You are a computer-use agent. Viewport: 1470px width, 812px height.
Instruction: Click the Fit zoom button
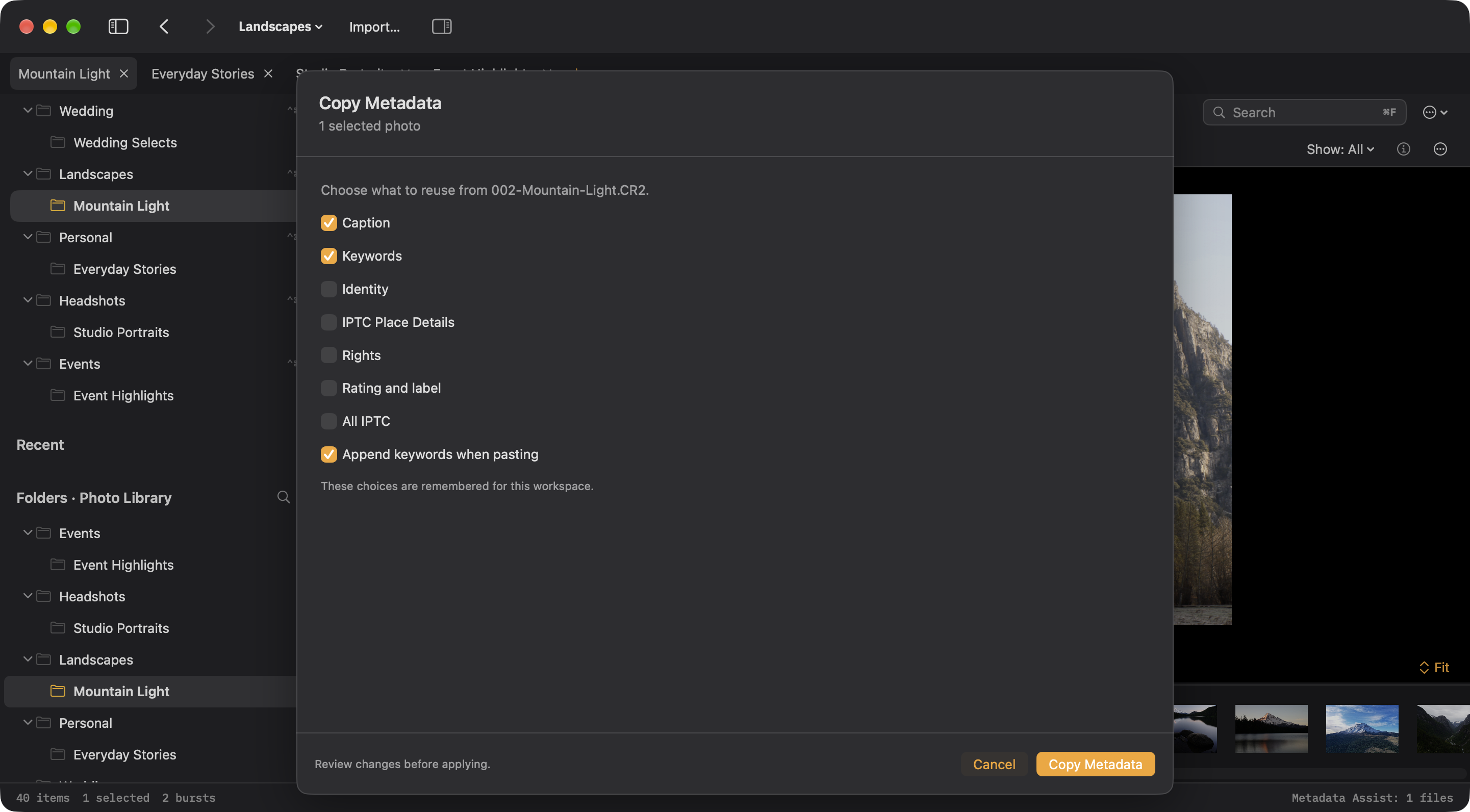tap(1434, 667)
